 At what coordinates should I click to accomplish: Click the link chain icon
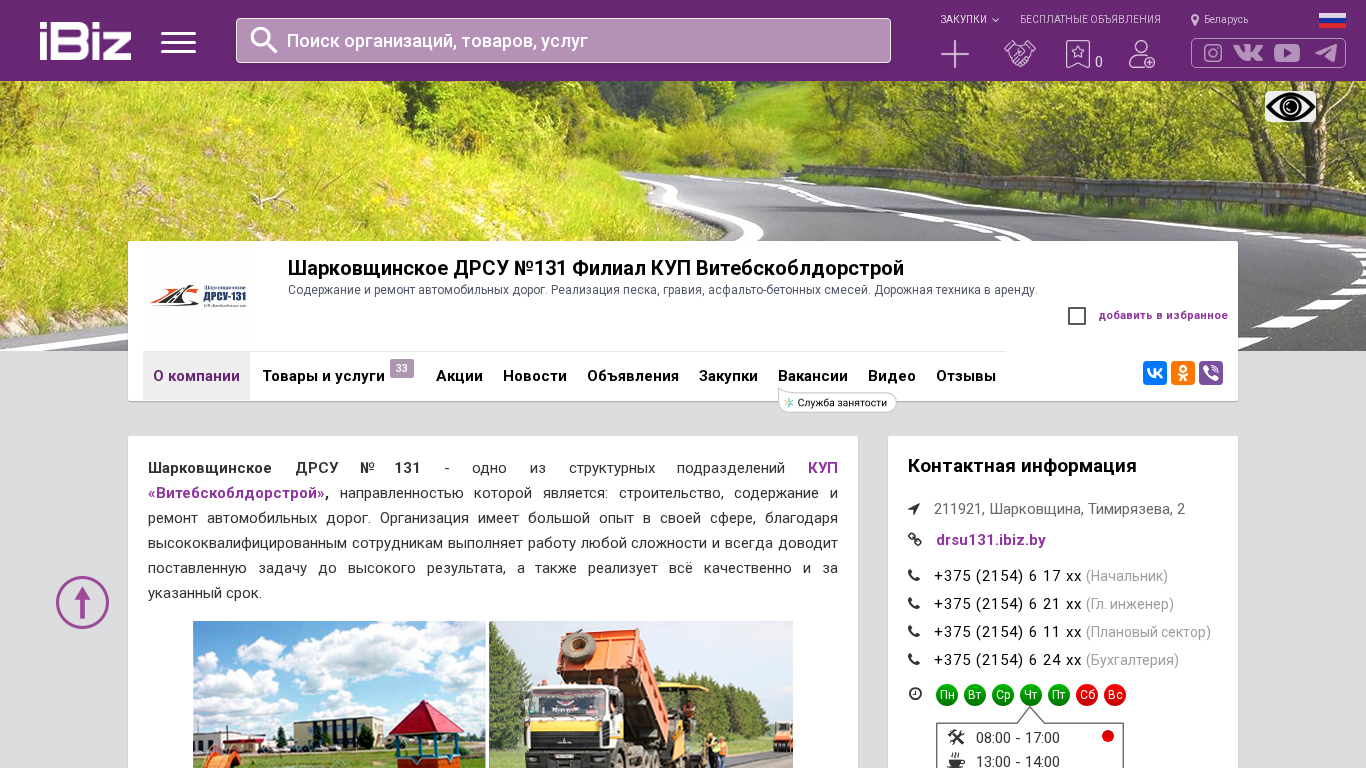point(915,540)
